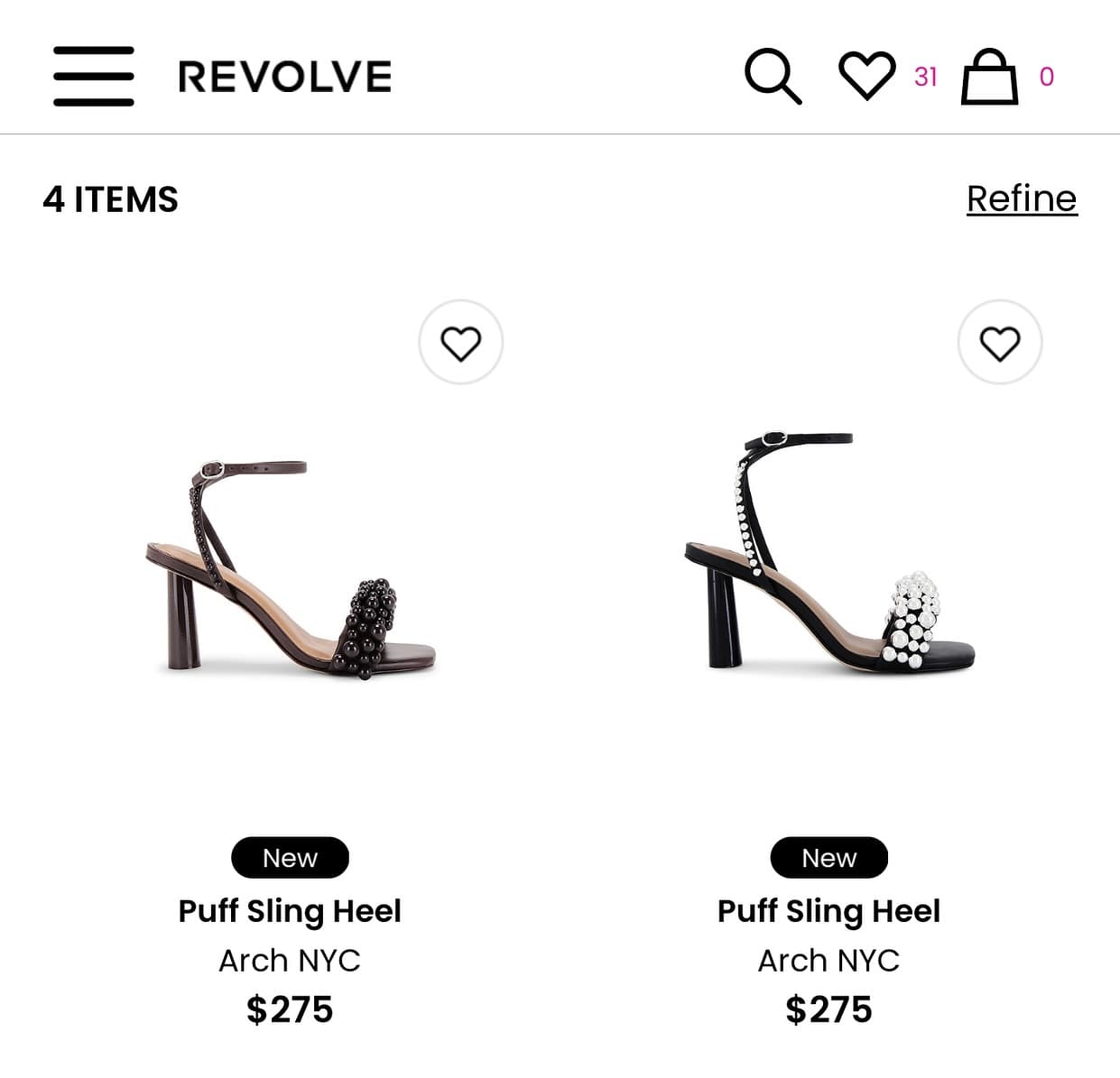
Task: Click the $275 price of right heel
Action: [828, 1009]
